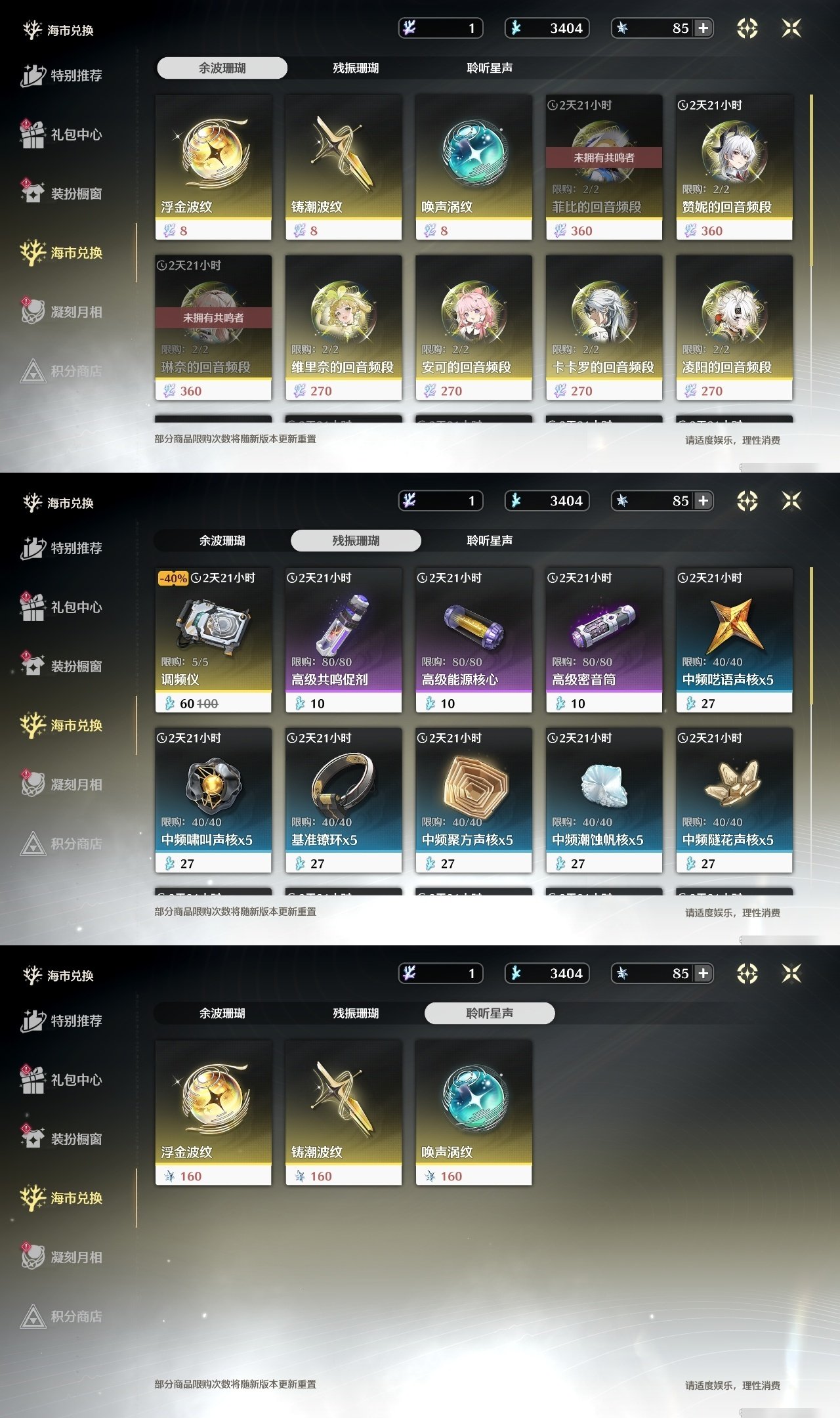Click the highlighted 聆听星声 tab
This screenshot has height=1418, width=840.
tap(490, 1013)
